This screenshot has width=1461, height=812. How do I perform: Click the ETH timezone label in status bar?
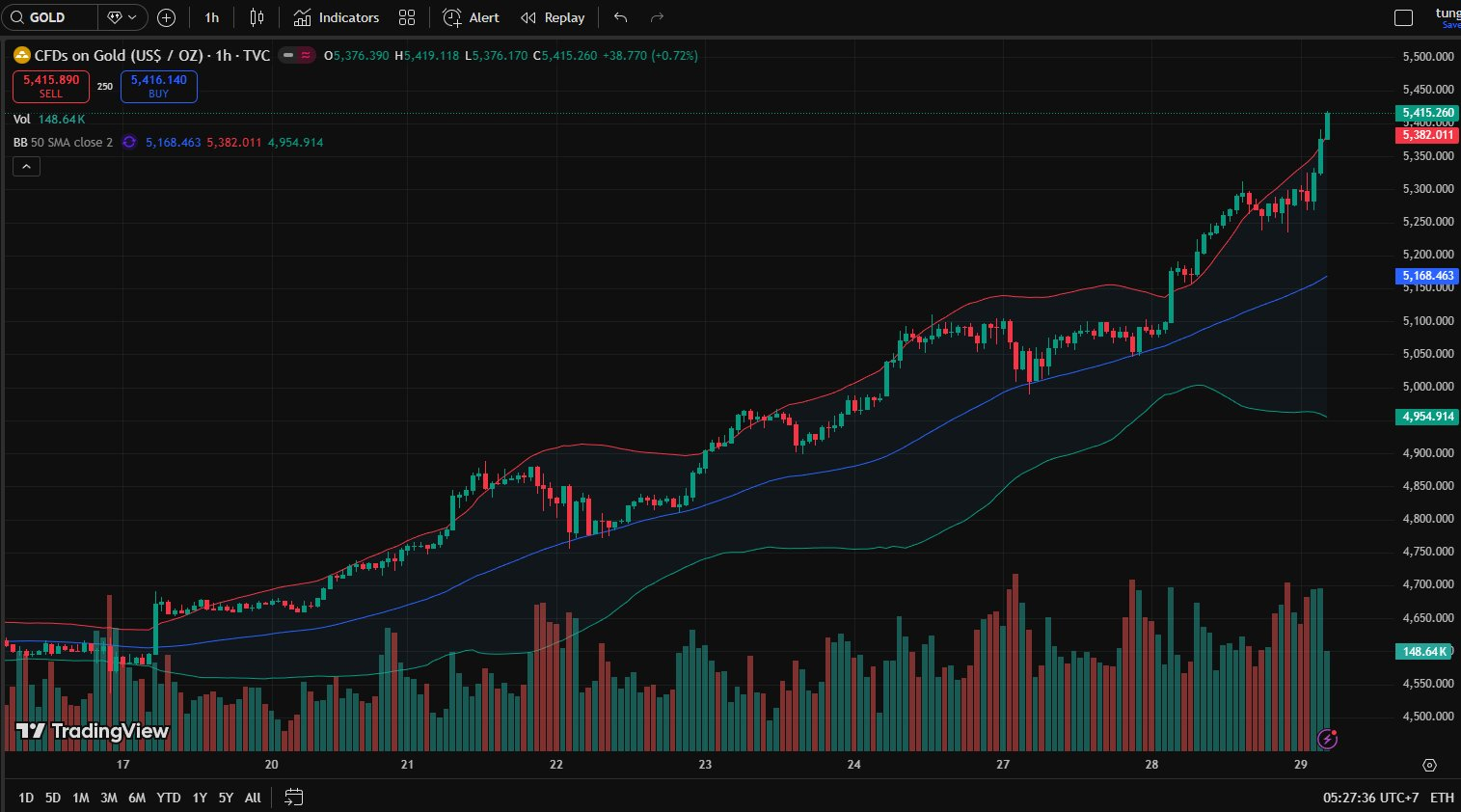tap(1444, 798)
